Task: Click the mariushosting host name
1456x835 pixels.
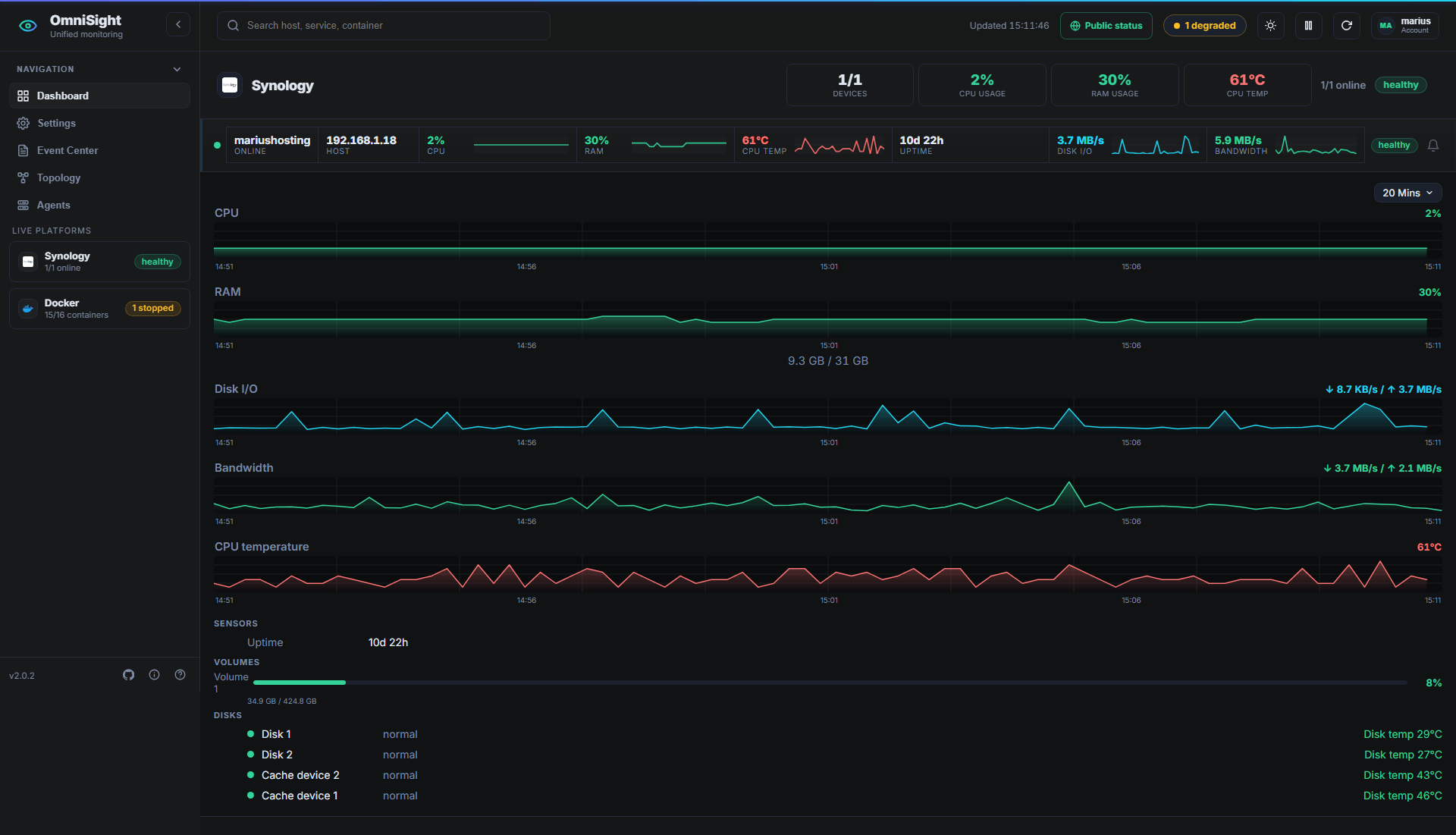Action: tap(272, 140)
